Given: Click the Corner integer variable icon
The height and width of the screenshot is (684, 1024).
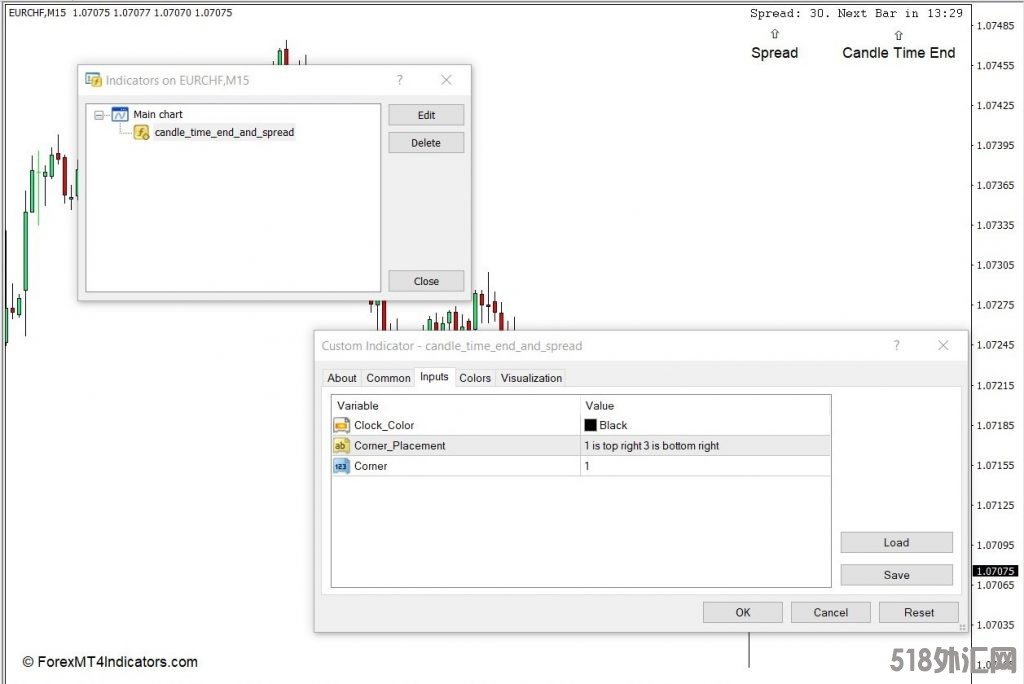Looking at the screenshot, I should (341, 466).
